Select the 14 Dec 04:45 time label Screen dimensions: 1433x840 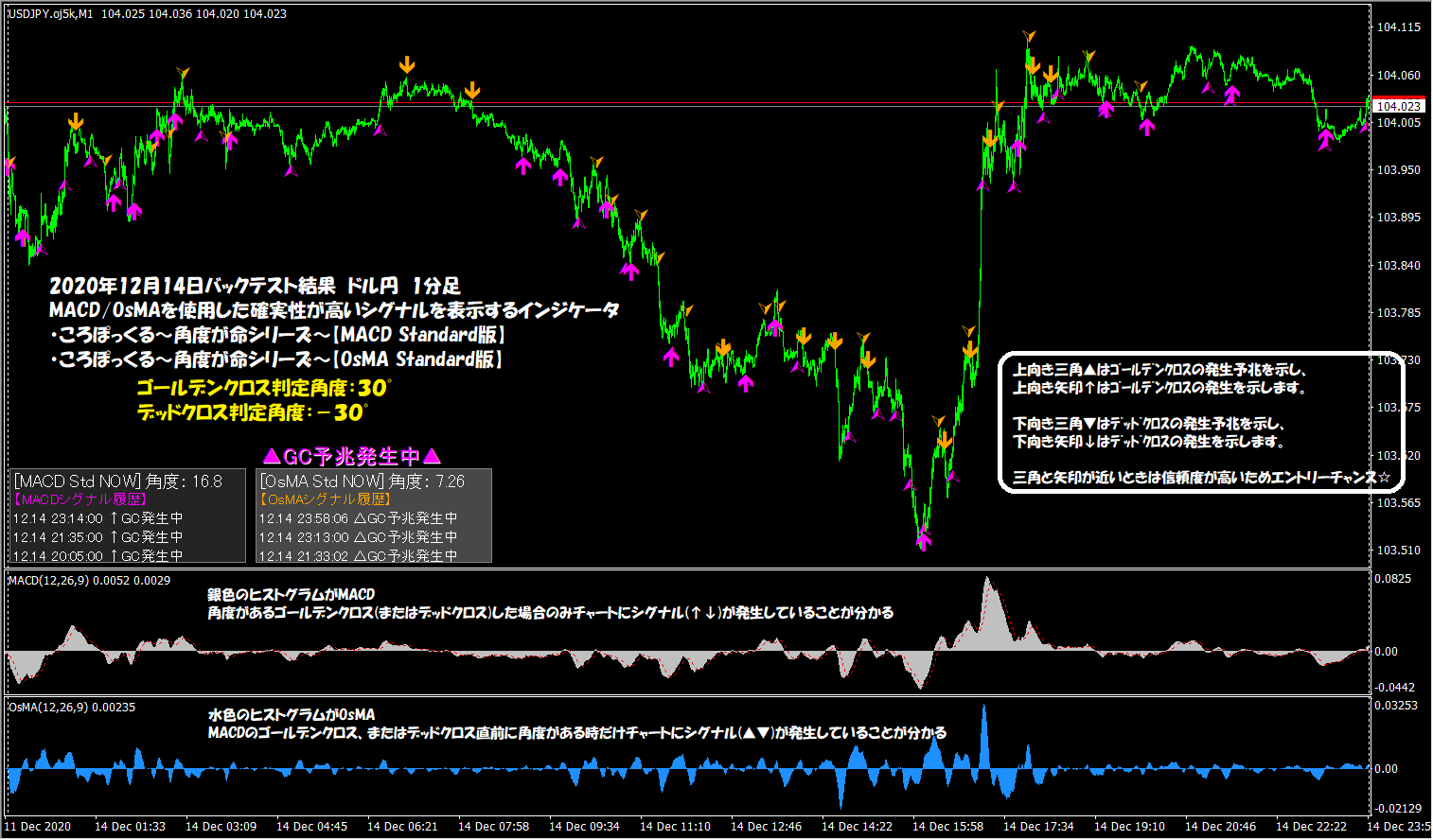[311, 827]
